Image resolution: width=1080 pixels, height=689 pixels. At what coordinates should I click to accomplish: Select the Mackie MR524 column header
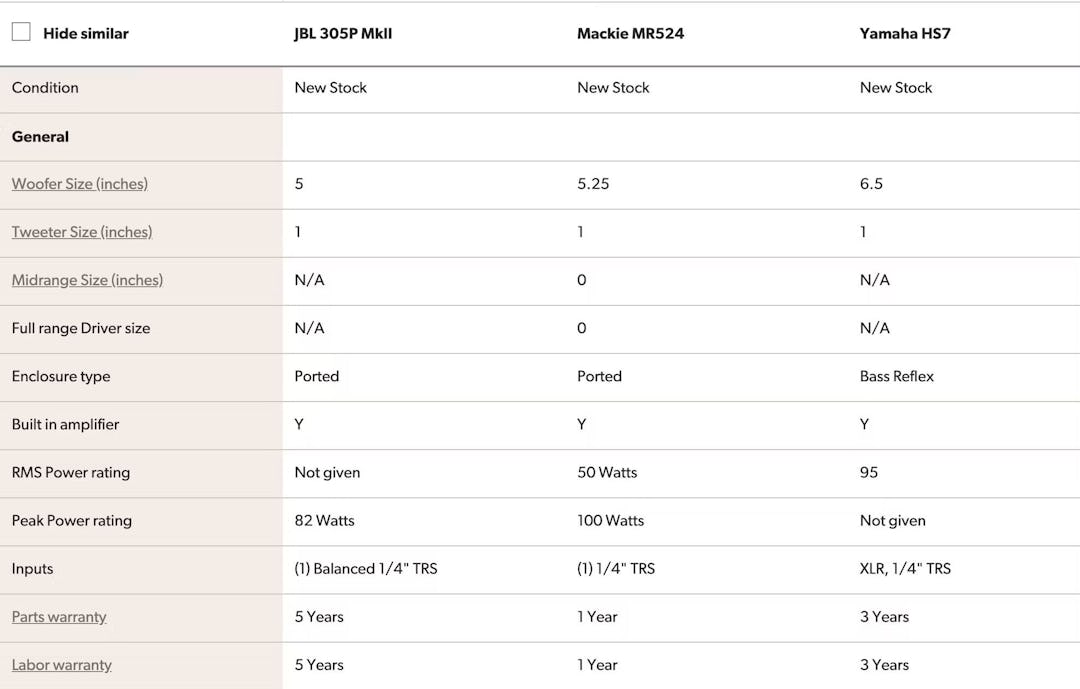click(629, 33)
